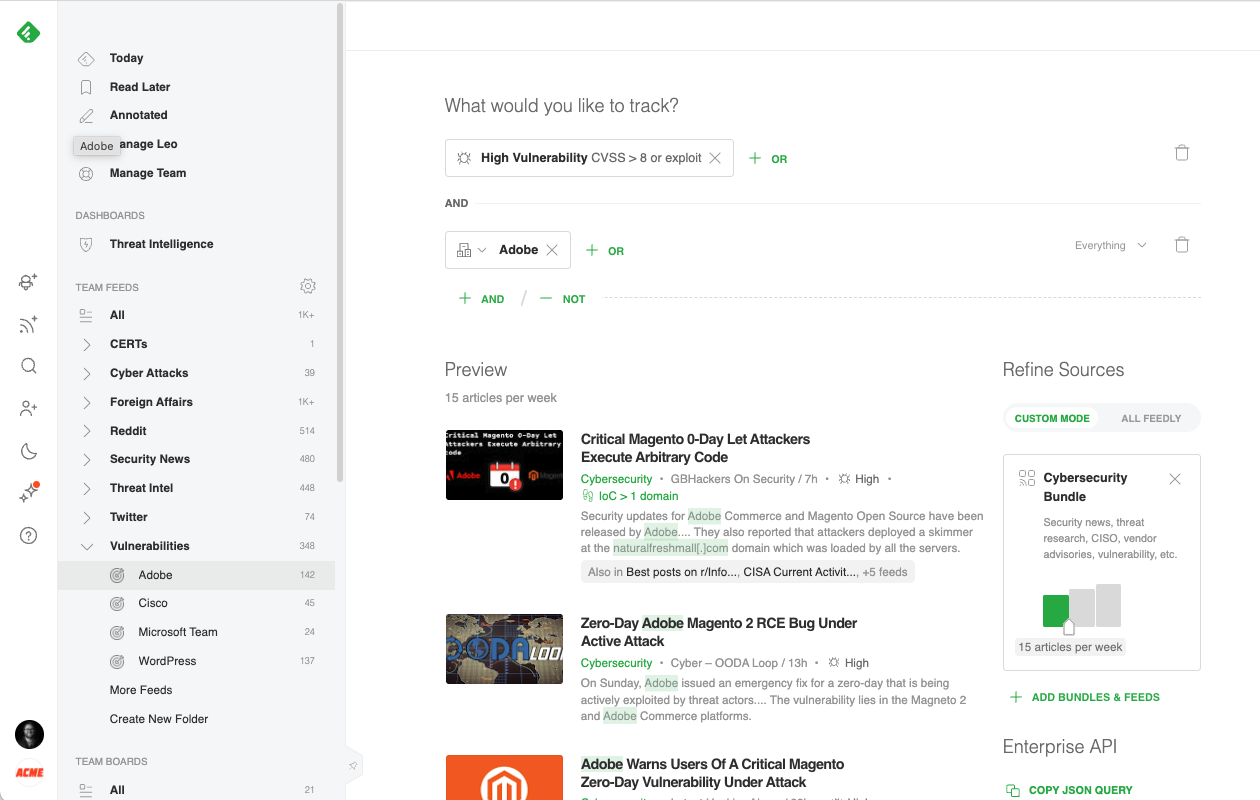Screen dimensions: 1260x800
Task: Click the articles-per-week bar slider handle
Action: pyautogui.click(x=1068, y=628)
